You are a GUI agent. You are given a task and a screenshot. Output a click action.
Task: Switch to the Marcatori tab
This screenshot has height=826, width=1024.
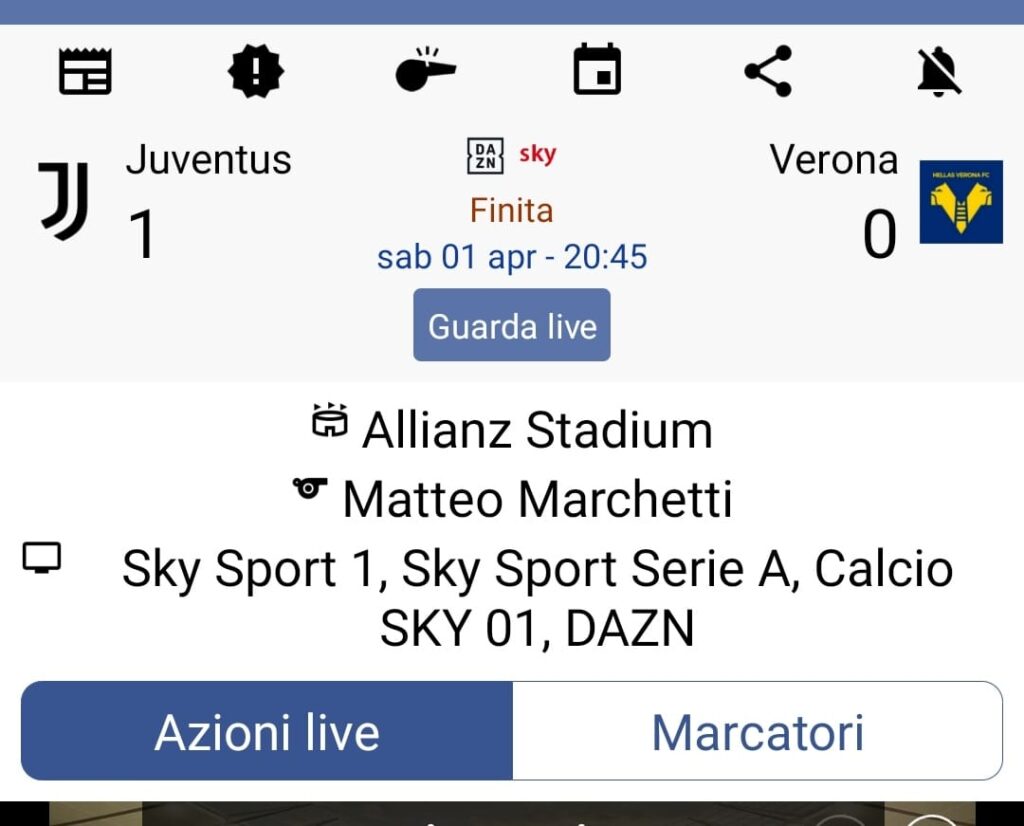click(757, 731)
